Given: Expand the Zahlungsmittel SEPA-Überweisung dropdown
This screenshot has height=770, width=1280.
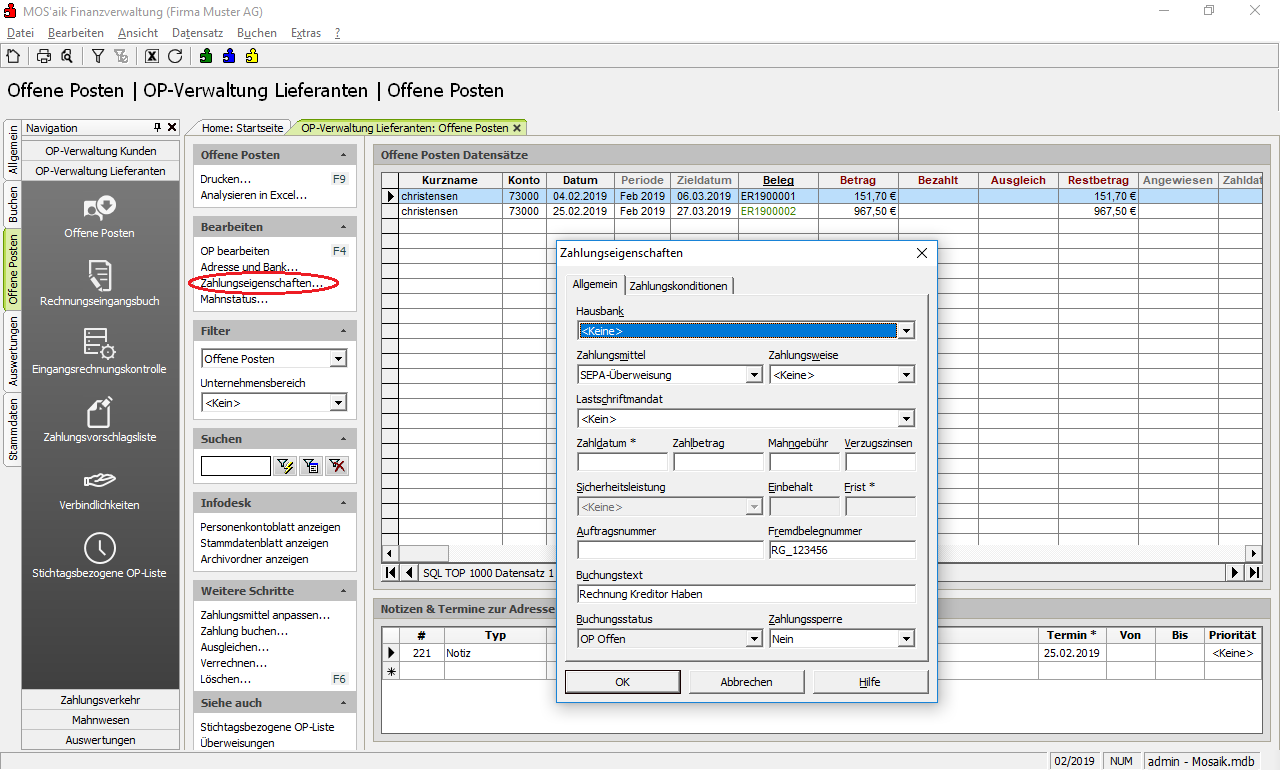Looking at the screenshot, I should [754, 375].
